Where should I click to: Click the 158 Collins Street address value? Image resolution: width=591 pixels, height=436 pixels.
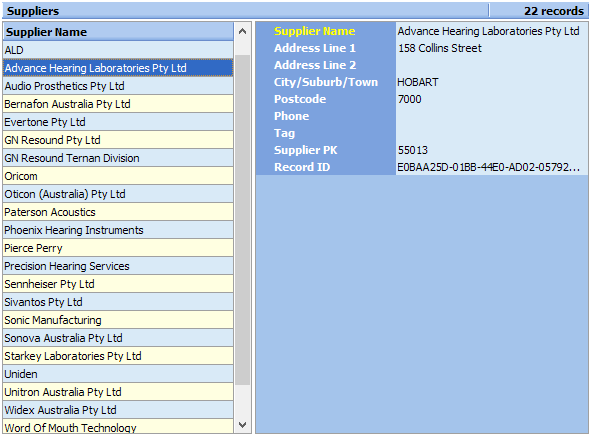click(491, 48)
